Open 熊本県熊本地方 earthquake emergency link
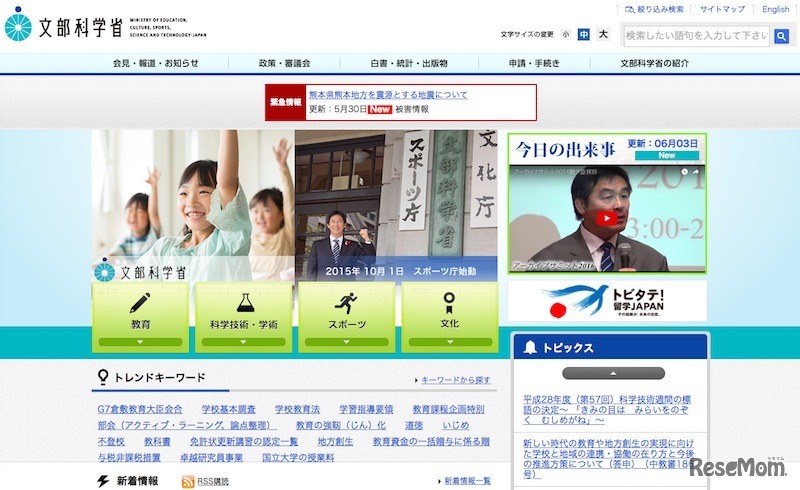Viewport: 800px width, 490px height. (x=388, y=95)
